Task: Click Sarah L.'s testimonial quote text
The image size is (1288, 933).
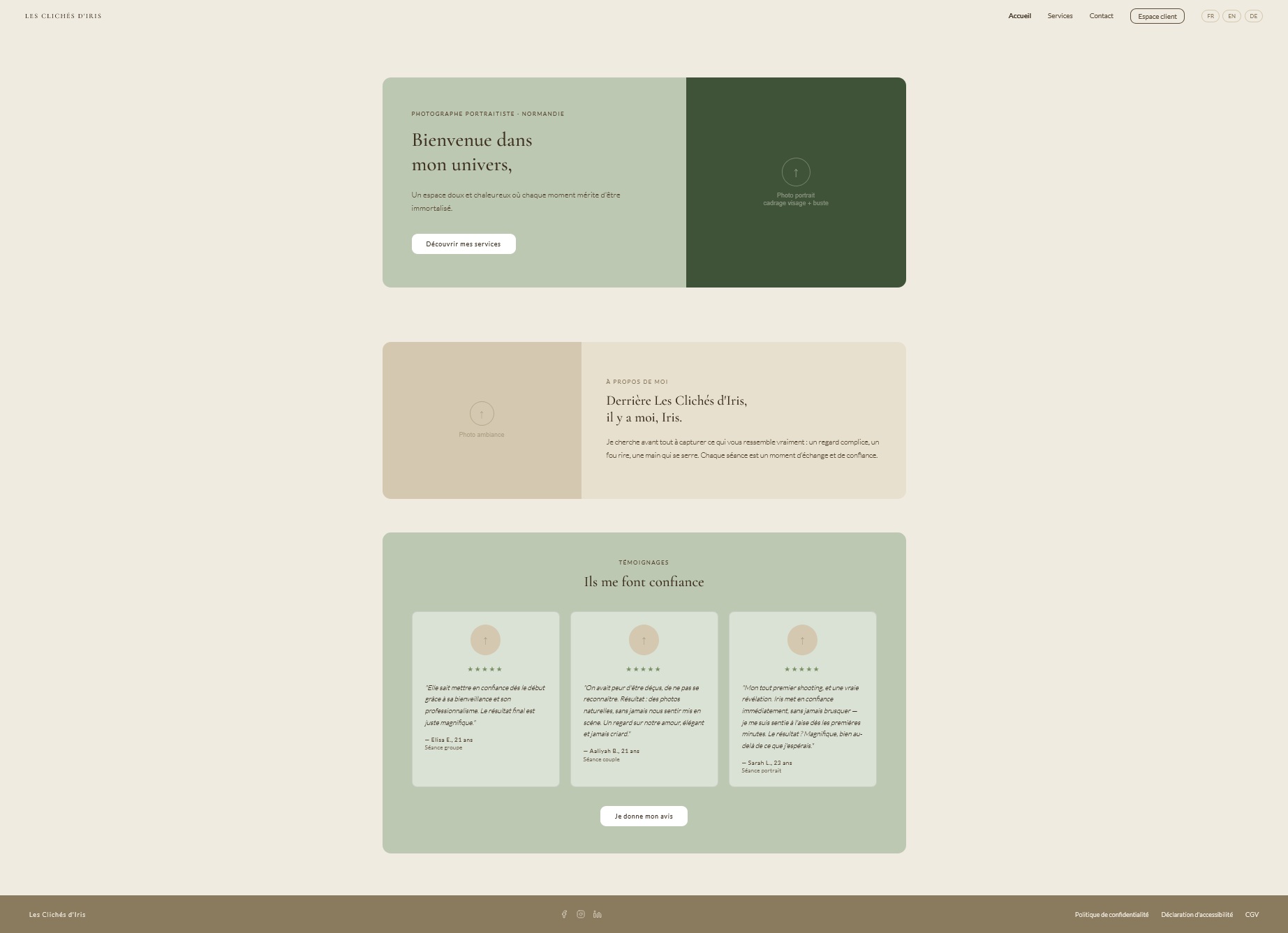Action: pyautogui.click(x=802, y=717)
